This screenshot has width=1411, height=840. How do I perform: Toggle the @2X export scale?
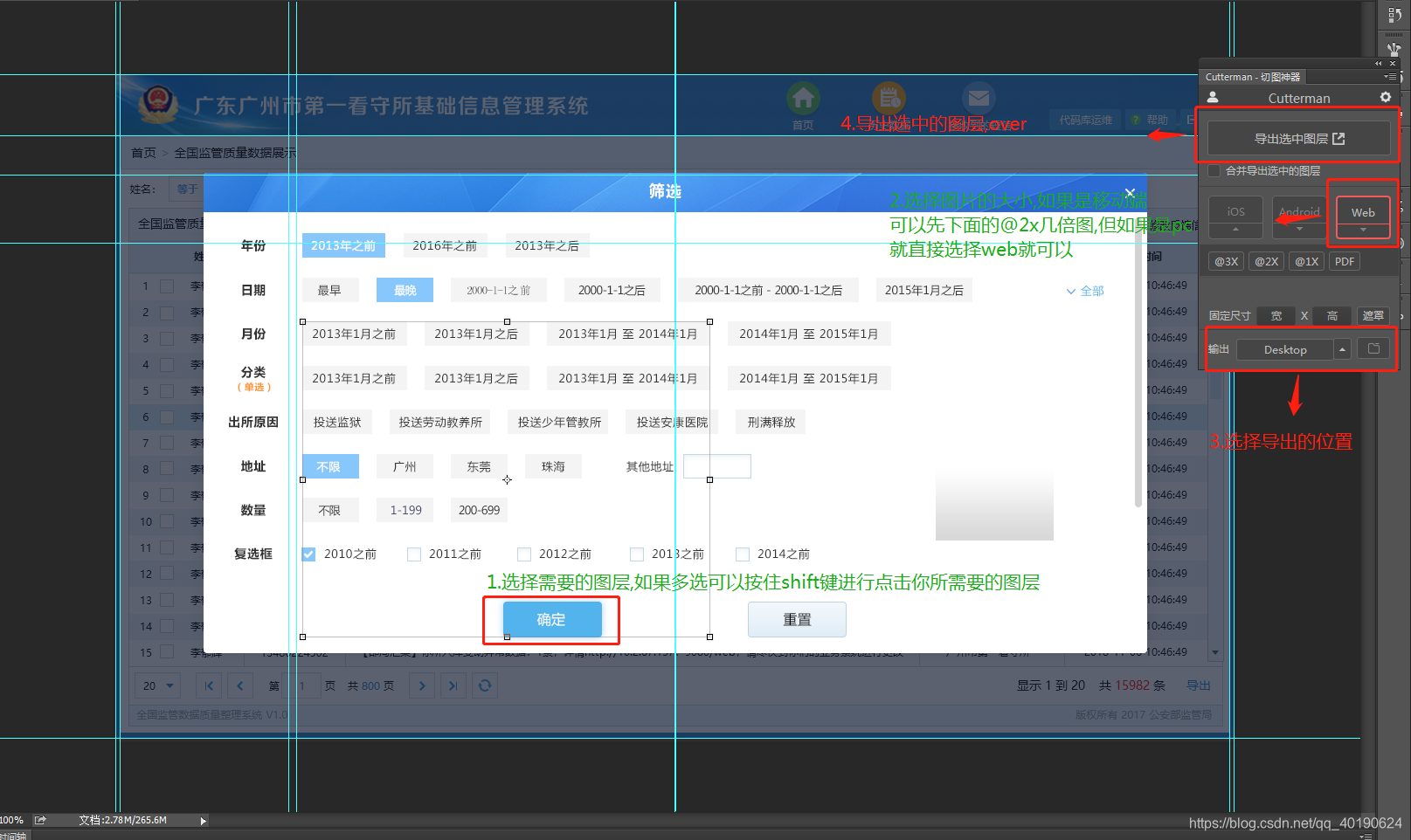click(1267, 261)
